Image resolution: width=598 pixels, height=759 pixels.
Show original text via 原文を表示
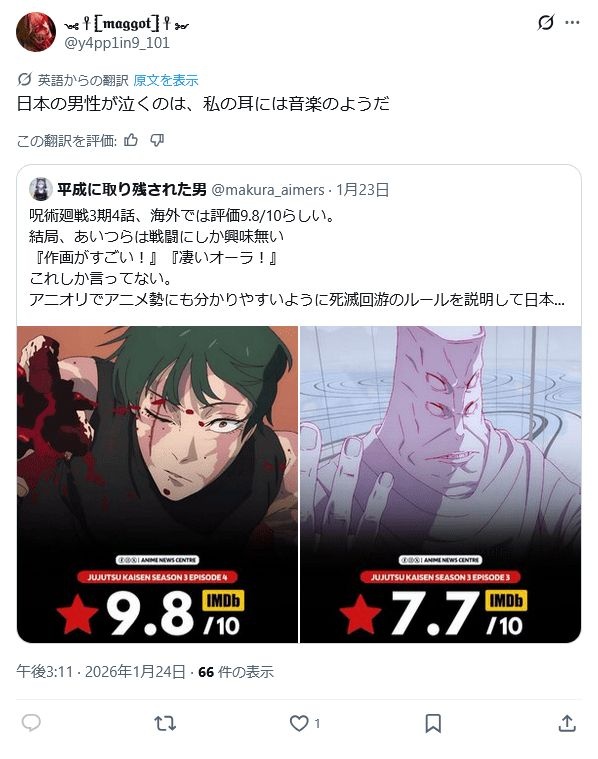pos(166,80)
